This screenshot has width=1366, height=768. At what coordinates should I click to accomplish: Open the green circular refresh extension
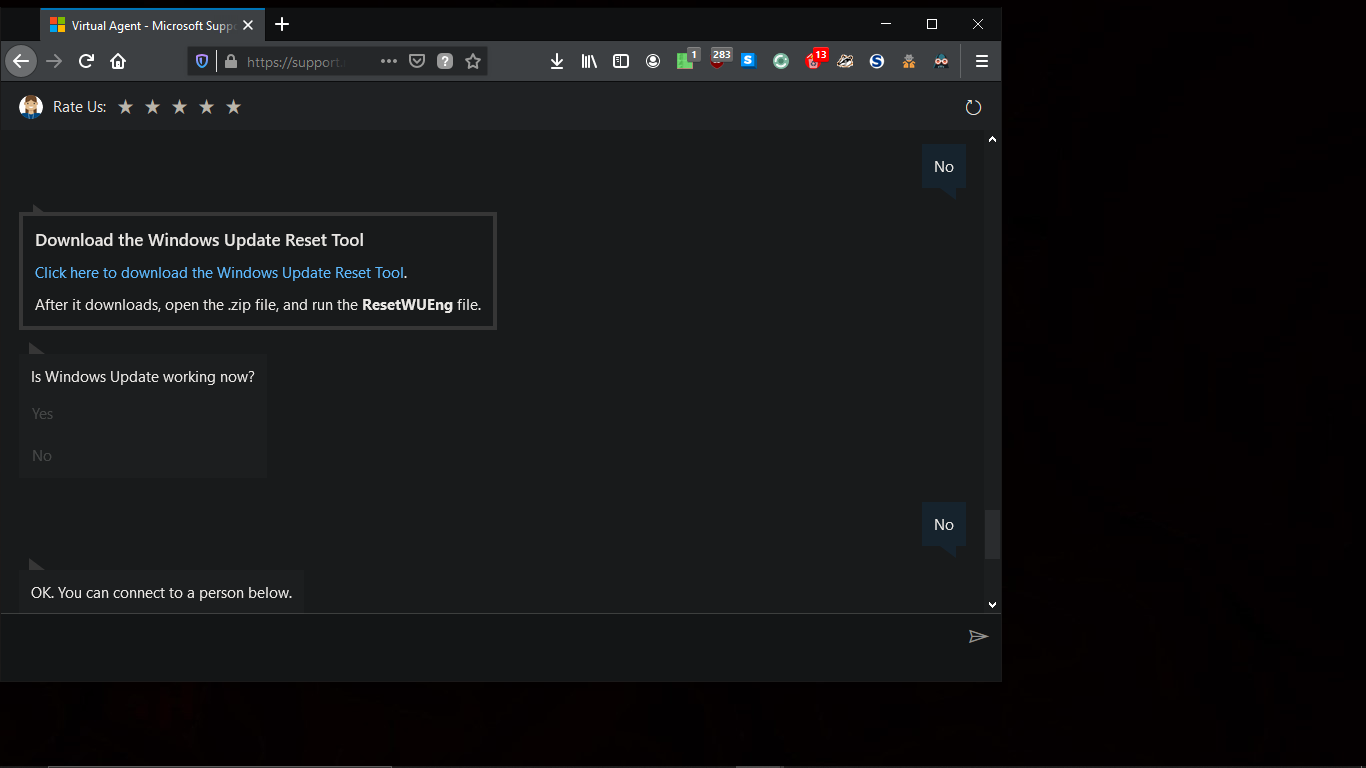(x=781, y=61)
